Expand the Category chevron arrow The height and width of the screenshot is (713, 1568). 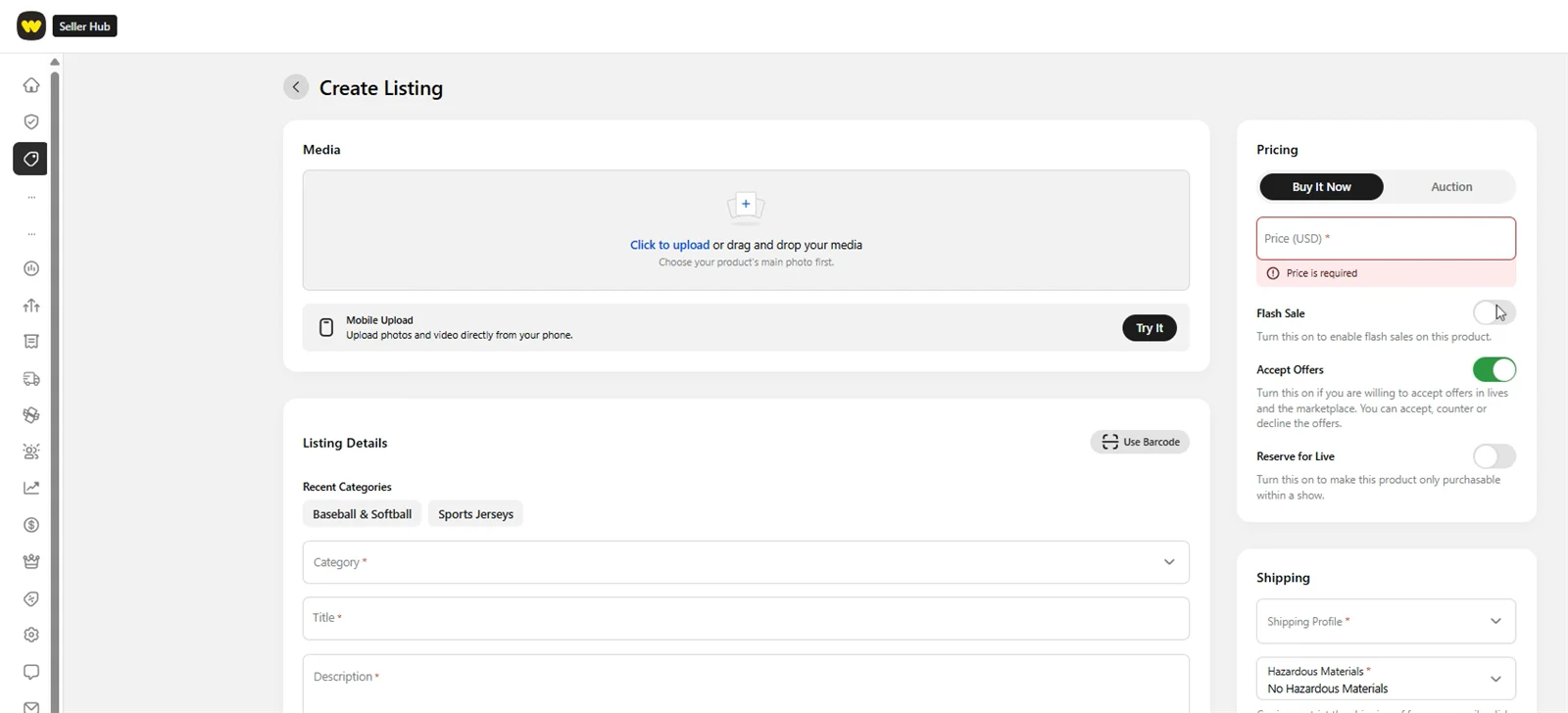pos(1169,562)
